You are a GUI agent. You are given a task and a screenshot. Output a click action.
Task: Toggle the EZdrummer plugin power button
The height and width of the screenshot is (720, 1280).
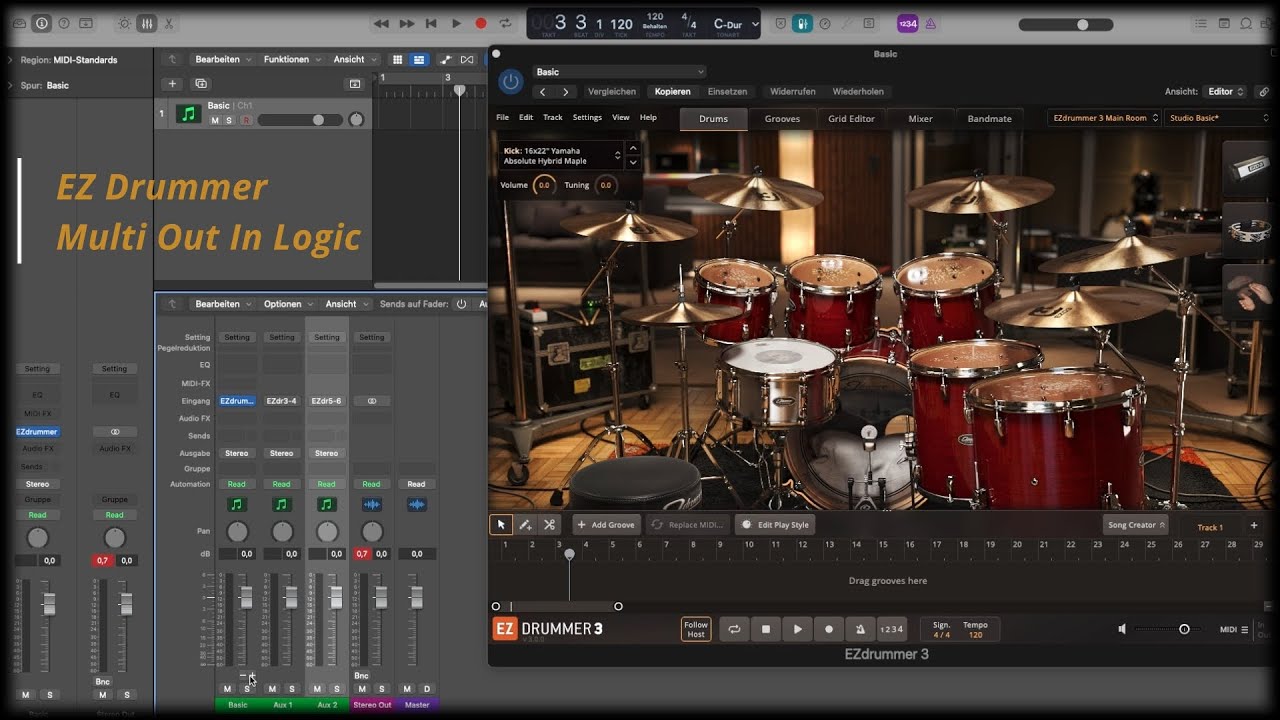[x=511, y=82]
